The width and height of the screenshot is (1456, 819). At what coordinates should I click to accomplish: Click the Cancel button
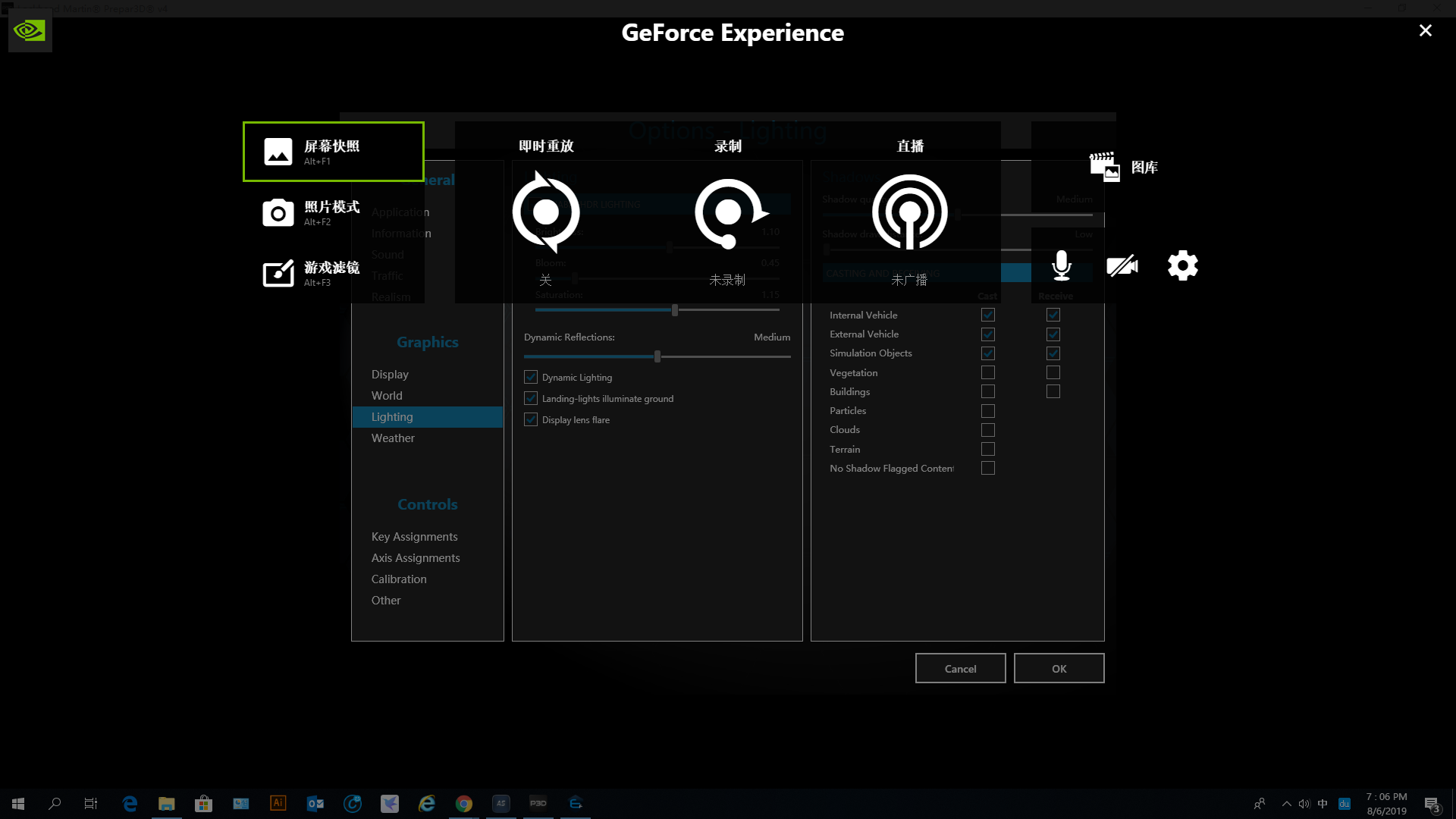click(x=960, y=668)
